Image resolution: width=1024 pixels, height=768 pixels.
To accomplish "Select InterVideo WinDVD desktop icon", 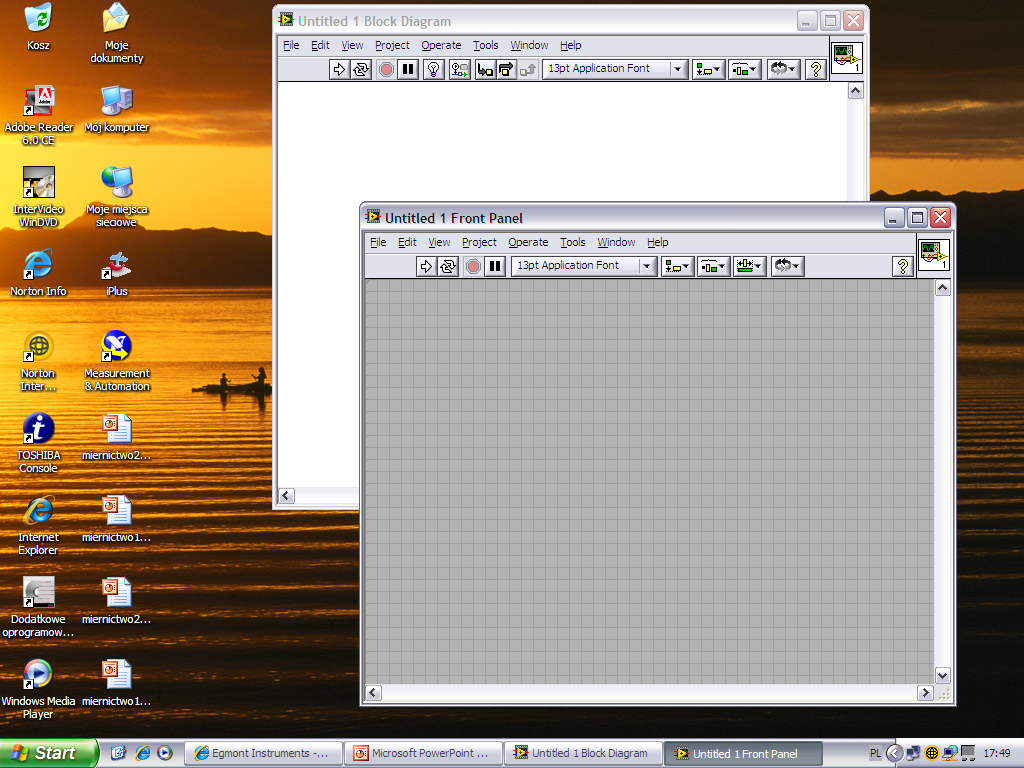I will click(39, 197).
